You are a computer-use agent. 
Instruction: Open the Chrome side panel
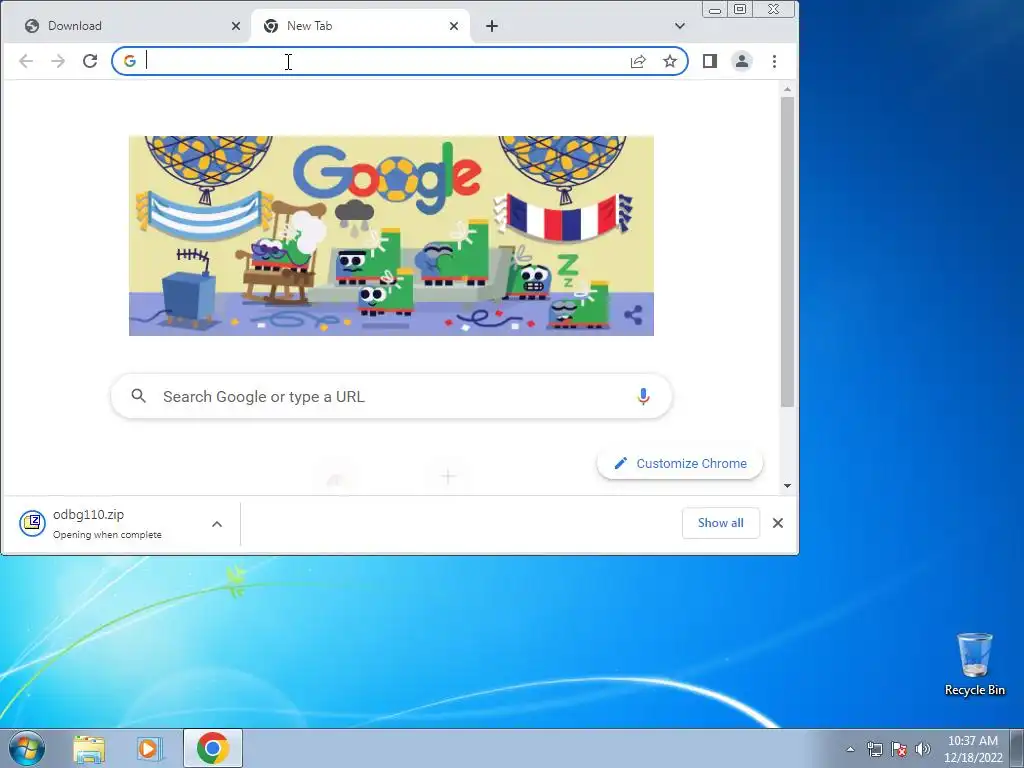pyautogui.click(x=710, y=61)
